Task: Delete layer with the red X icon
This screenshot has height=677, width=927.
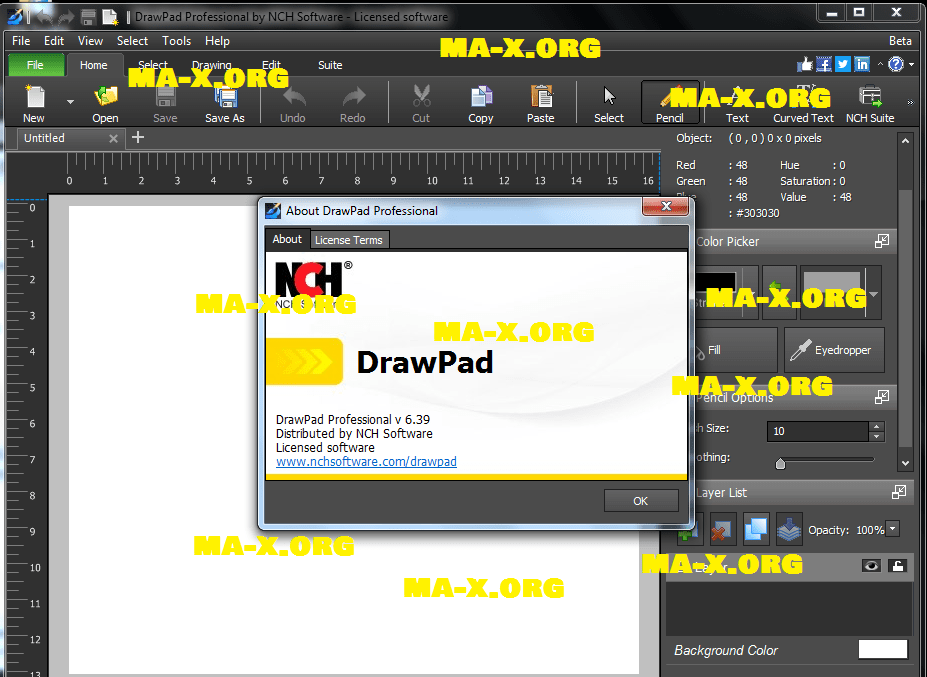Action: pos(722,529)
